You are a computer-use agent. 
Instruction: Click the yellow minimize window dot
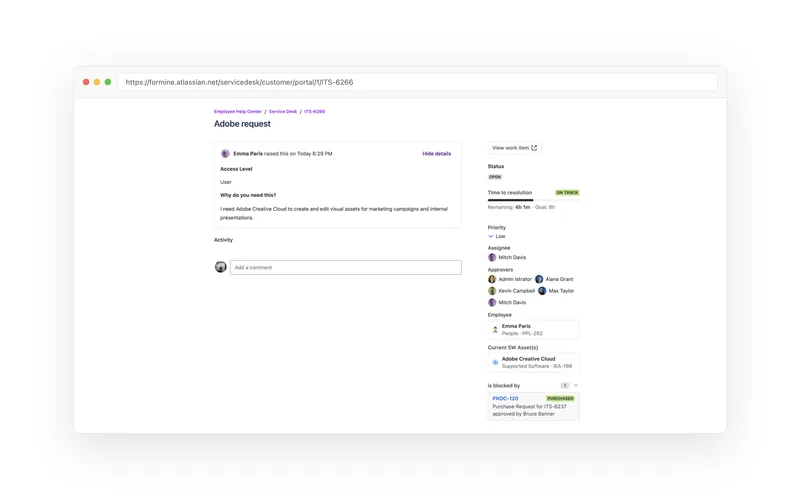97,82
